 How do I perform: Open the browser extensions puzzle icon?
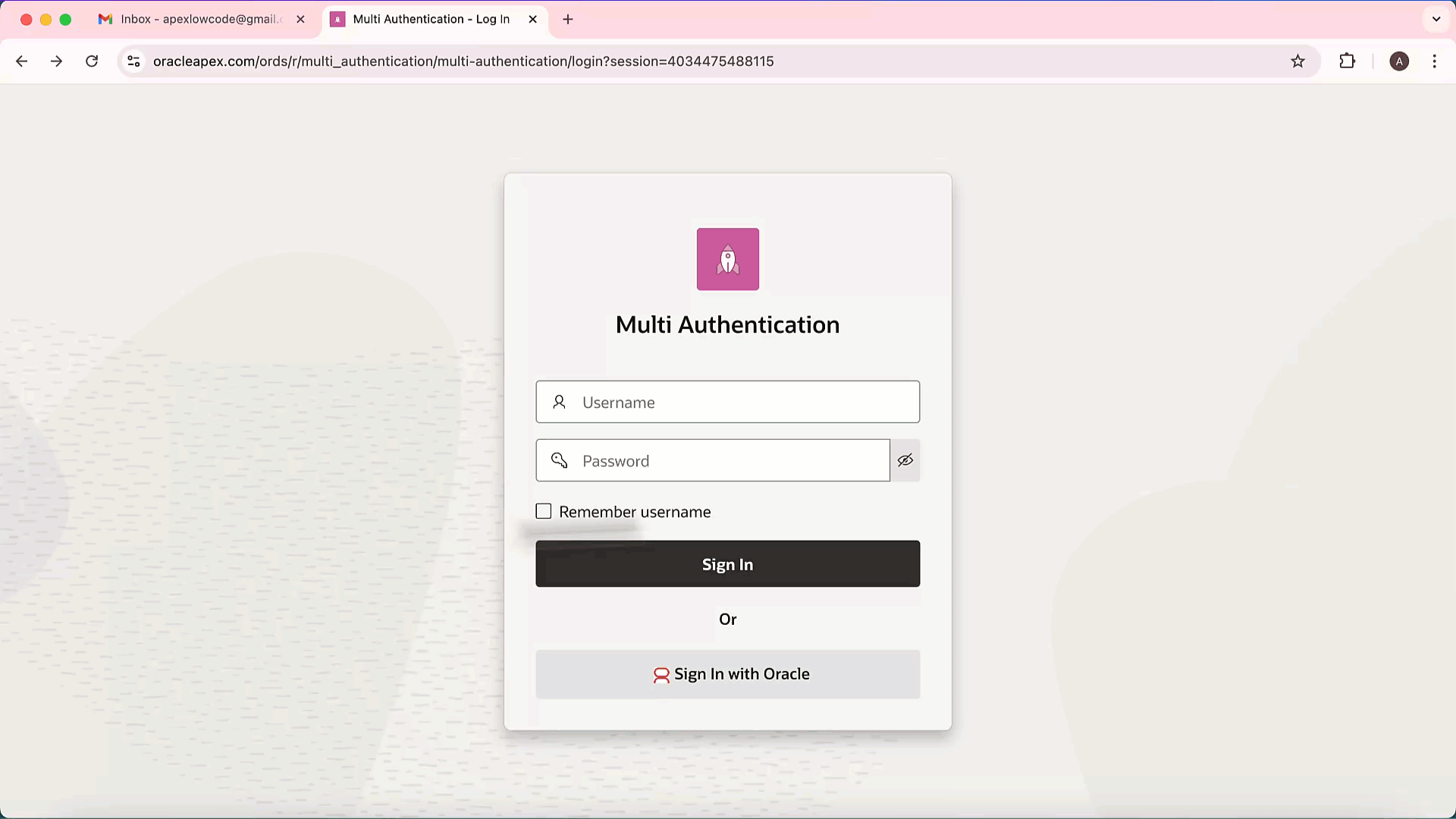coord(1347,61)
